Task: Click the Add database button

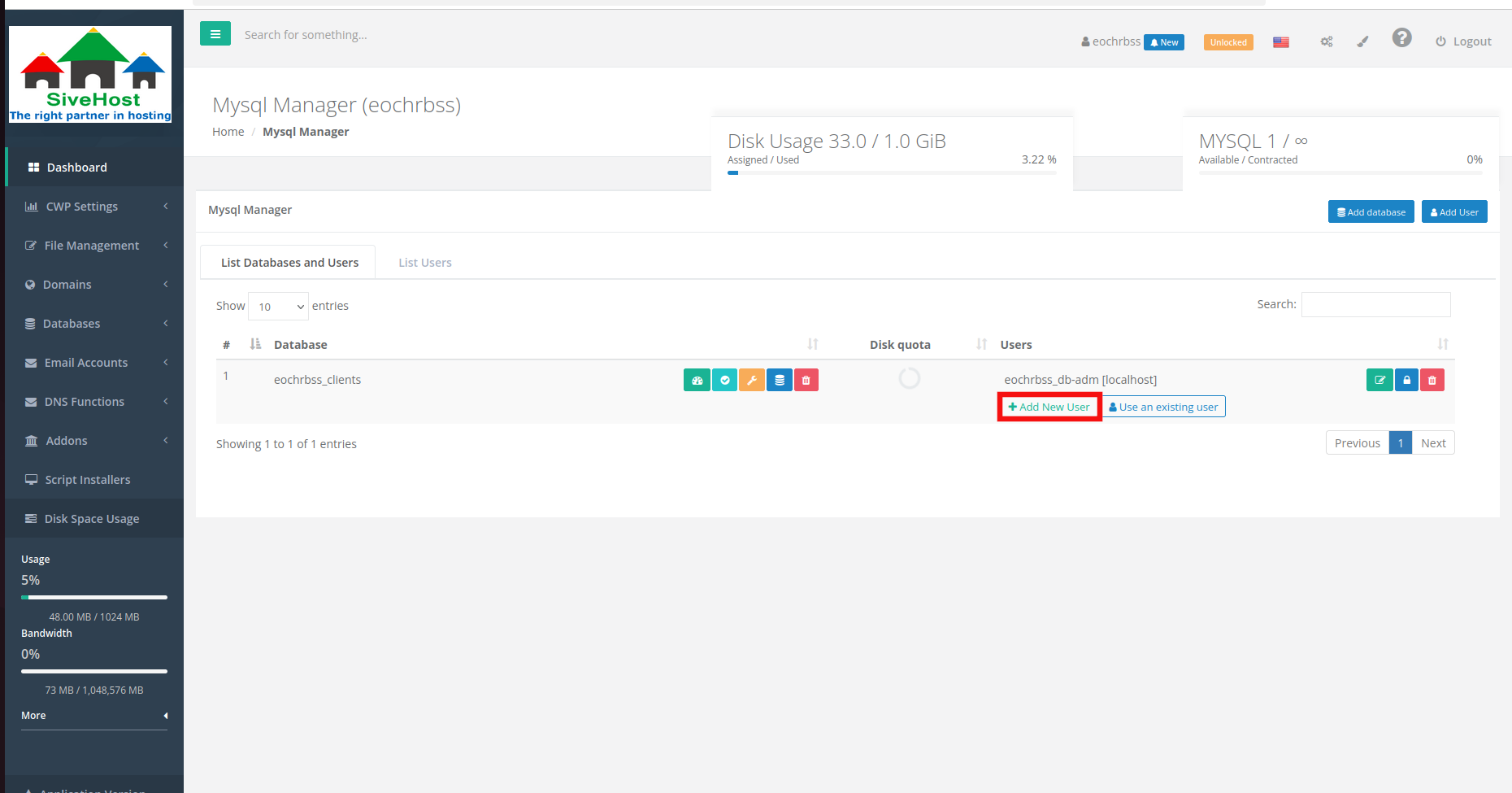Action: coord(1371,211)
